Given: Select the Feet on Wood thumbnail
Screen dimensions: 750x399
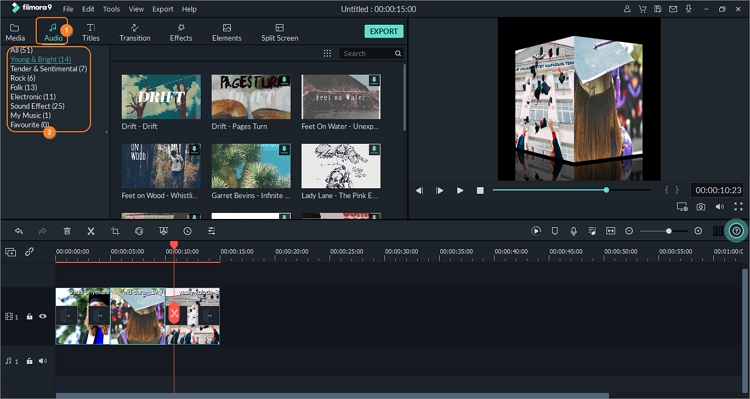Looking at the screenshot, I should point(161,166).
